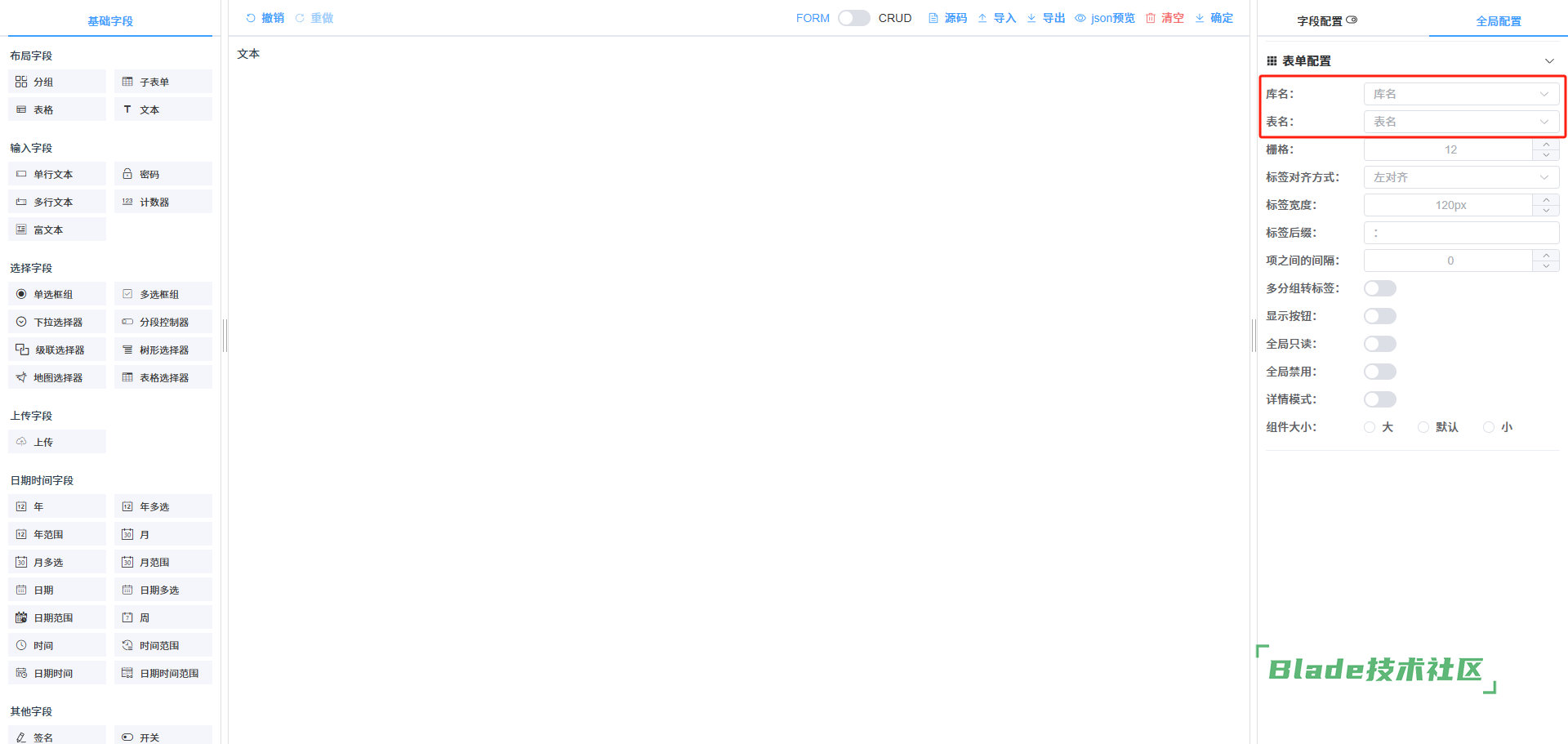1568x744 pixels.
Task: Add the 月范围 month range field
Action: 163,562
